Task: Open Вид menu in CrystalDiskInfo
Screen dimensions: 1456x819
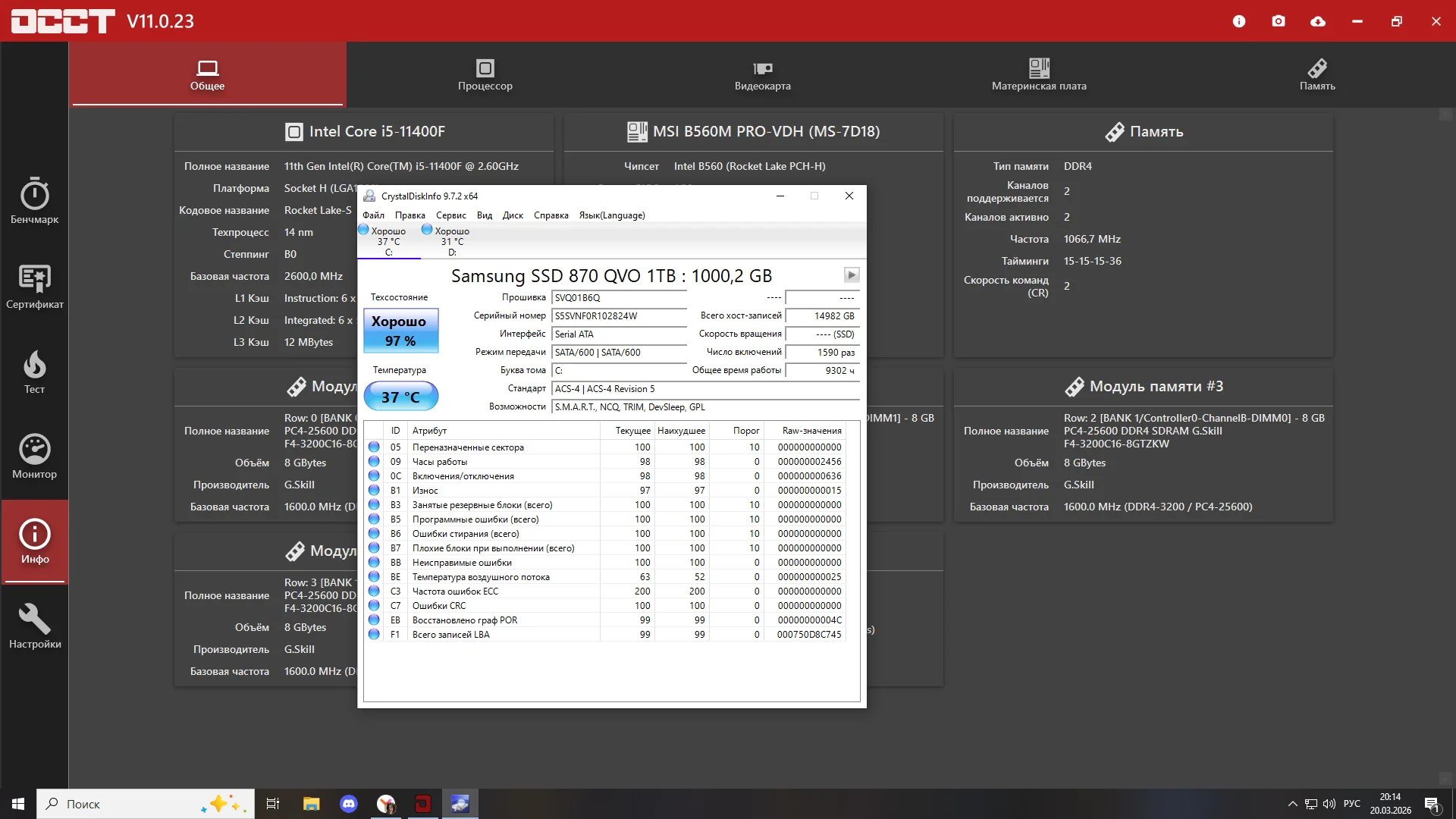Action: [485, 215]
